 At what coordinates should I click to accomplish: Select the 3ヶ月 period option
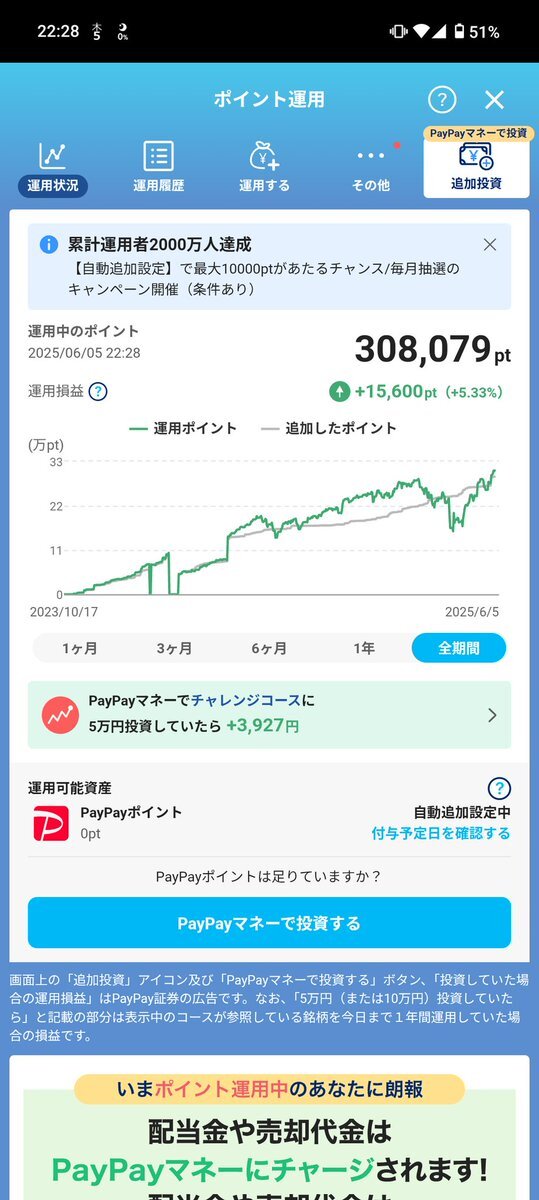tap(175, 648)
